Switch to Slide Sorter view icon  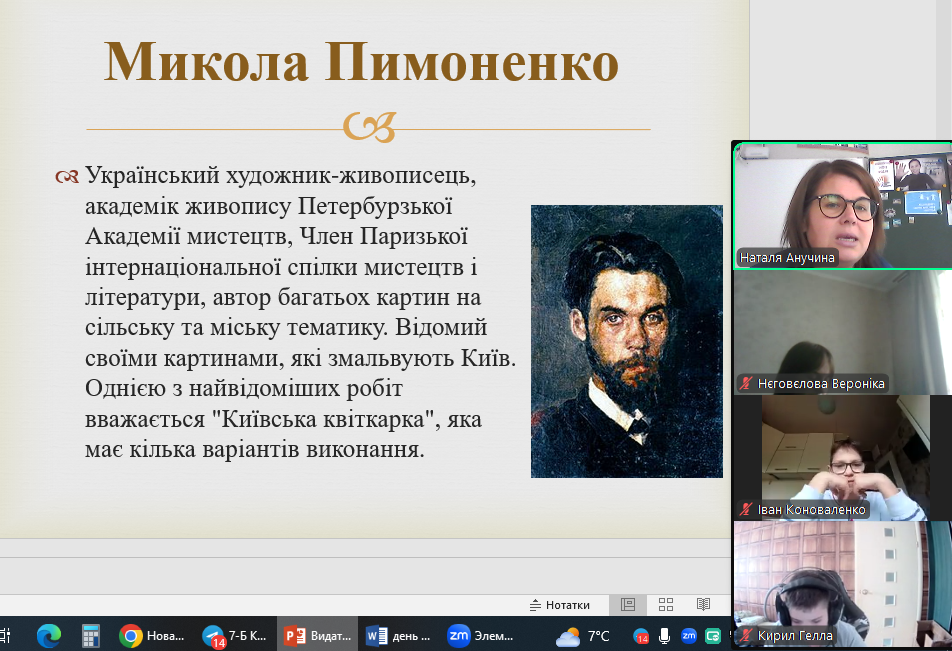tap(666, 605)
